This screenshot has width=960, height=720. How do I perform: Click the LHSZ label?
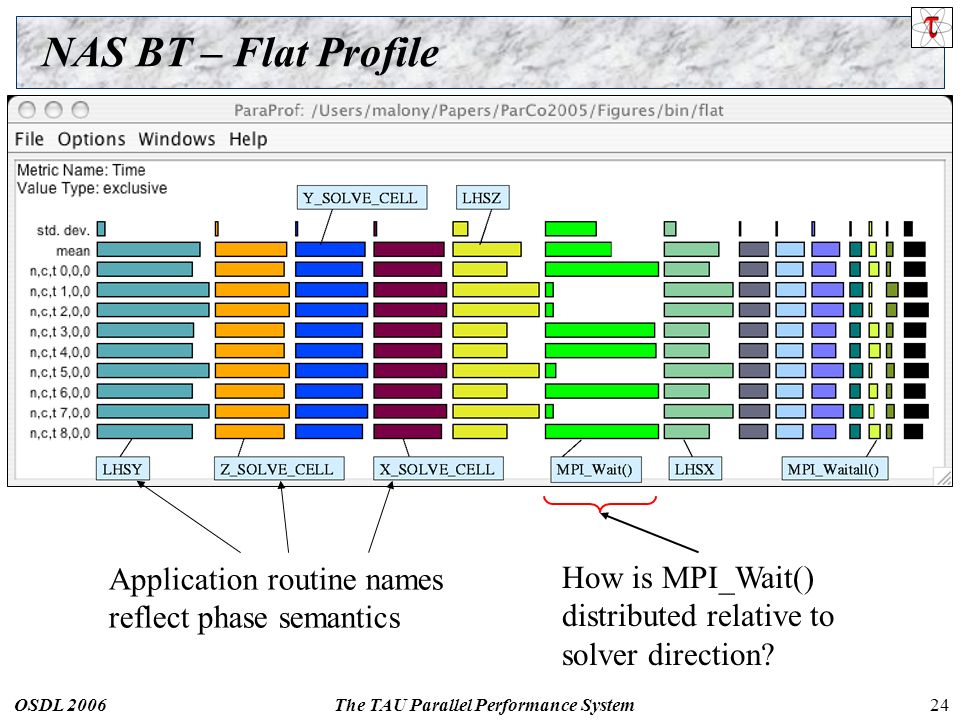(x=482, y=198)
